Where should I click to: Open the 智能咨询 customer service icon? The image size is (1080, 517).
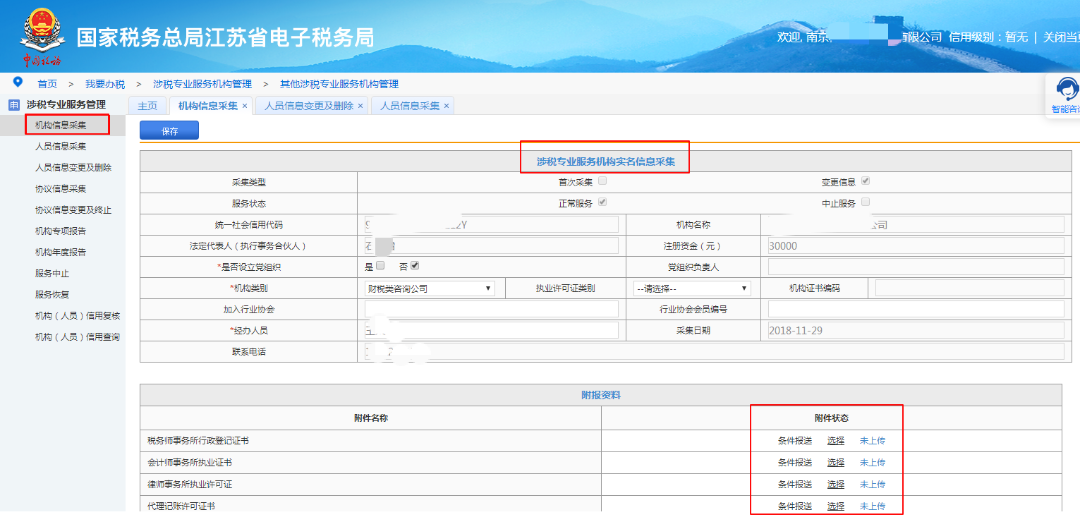pyautogui.click(x=1064, y=93)
